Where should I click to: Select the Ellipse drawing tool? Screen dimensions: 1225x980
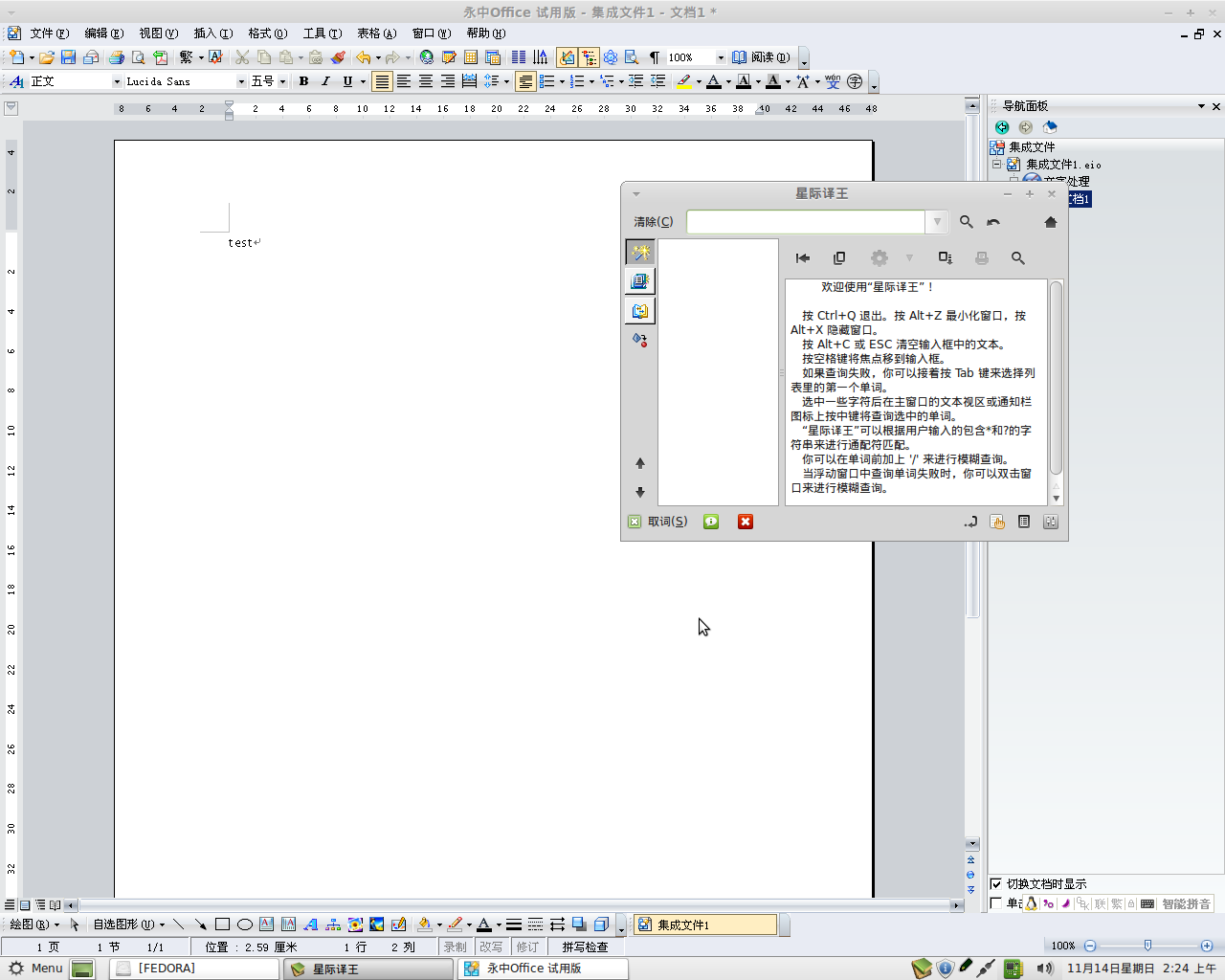tap(245, 924)
